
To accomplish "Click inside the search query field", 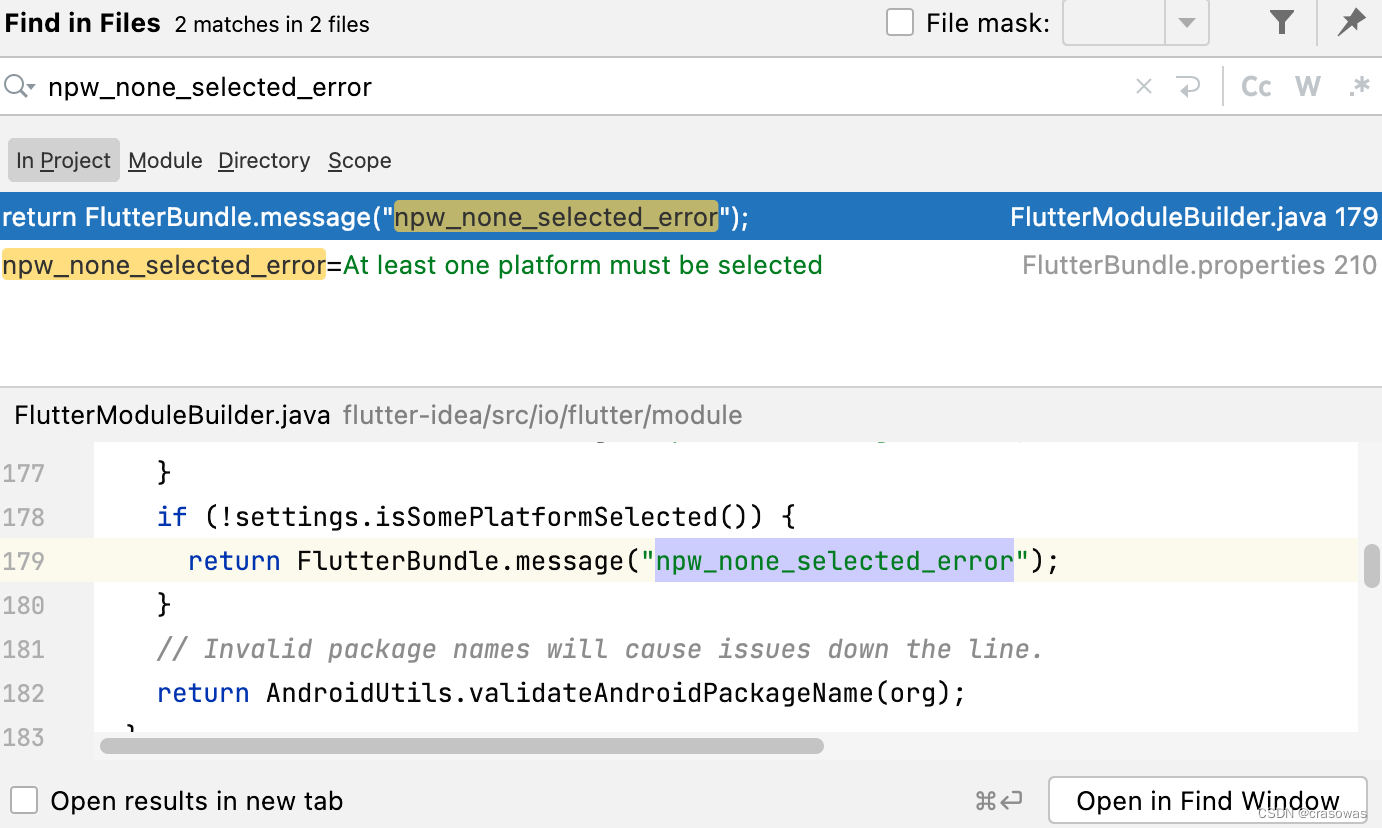I will coord(580,87).
